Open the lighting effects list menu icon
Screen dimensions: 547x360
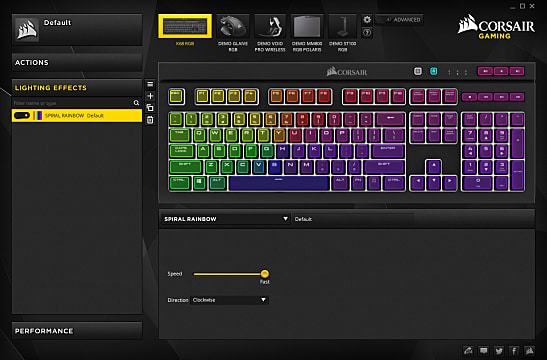click(x=150, y=84)
